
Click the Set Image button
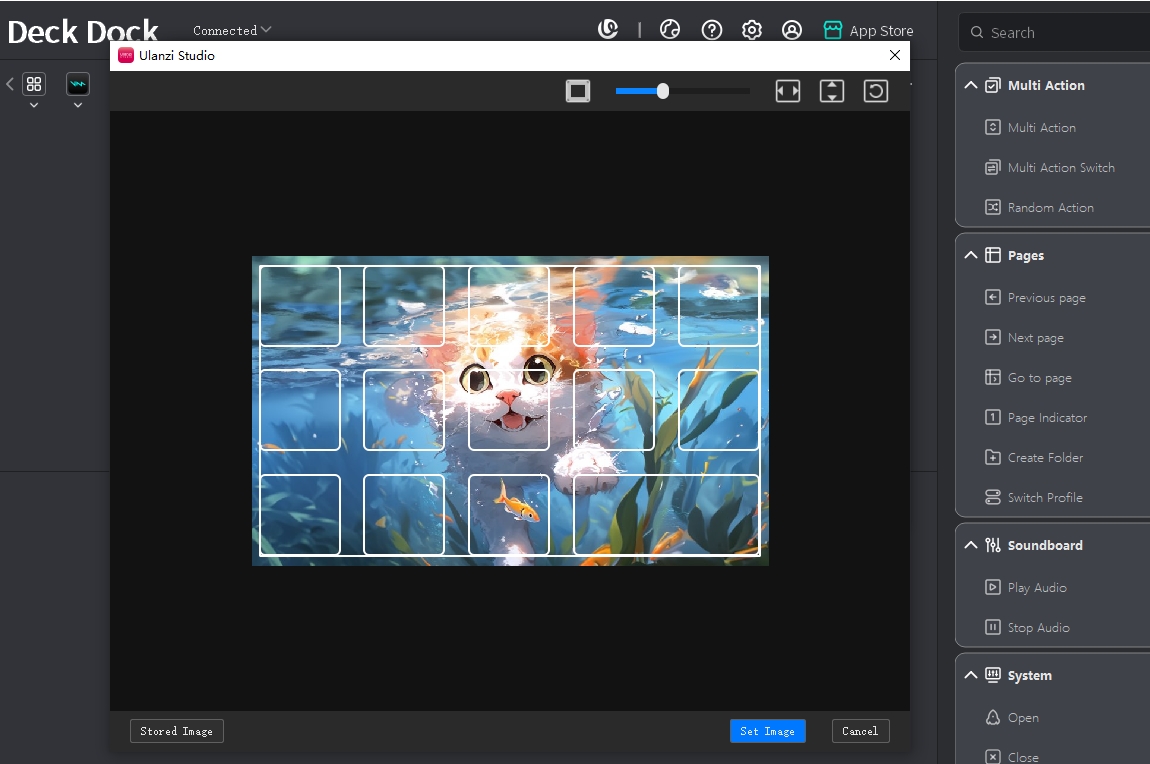[x=767, y=731]
